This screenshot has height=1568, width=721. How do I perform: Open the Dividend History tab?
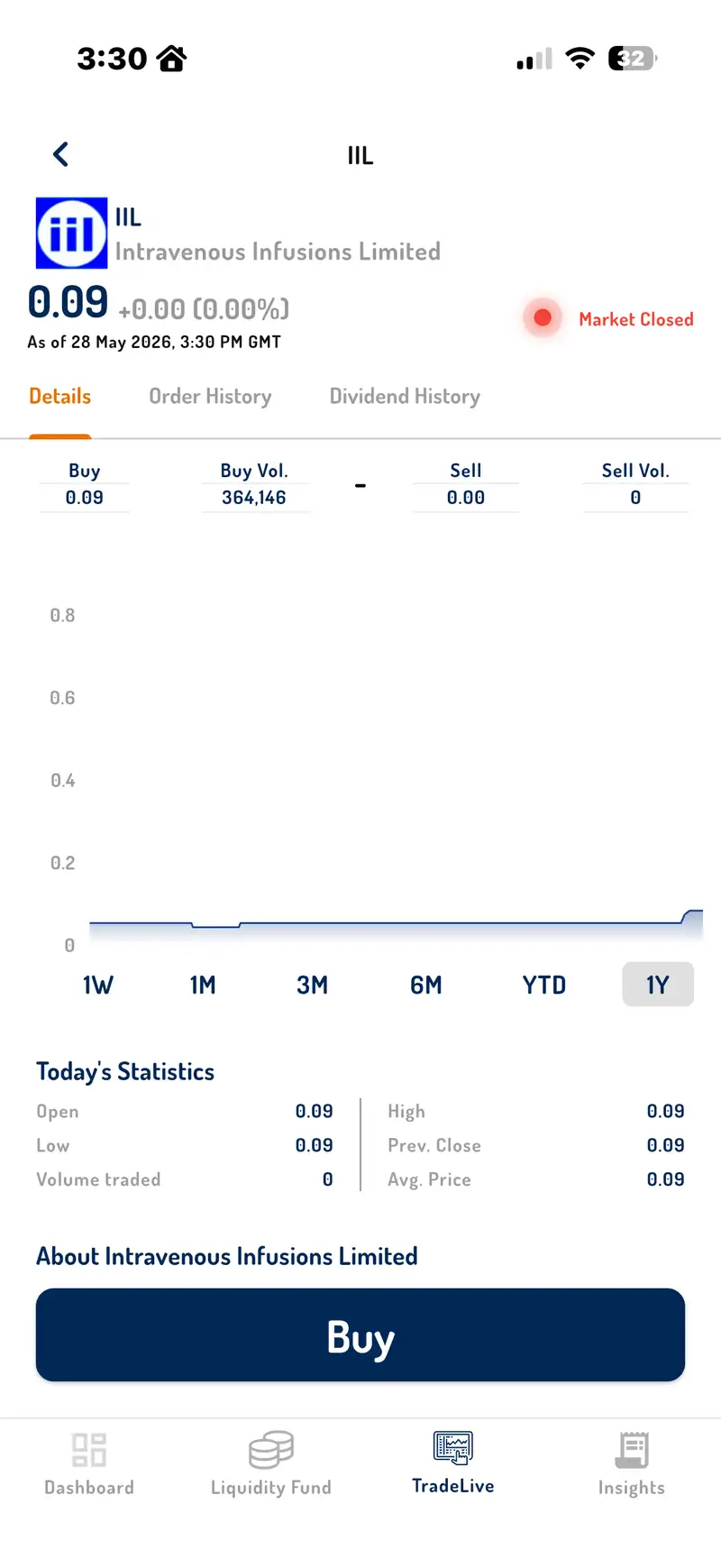(x=405, y=397)
